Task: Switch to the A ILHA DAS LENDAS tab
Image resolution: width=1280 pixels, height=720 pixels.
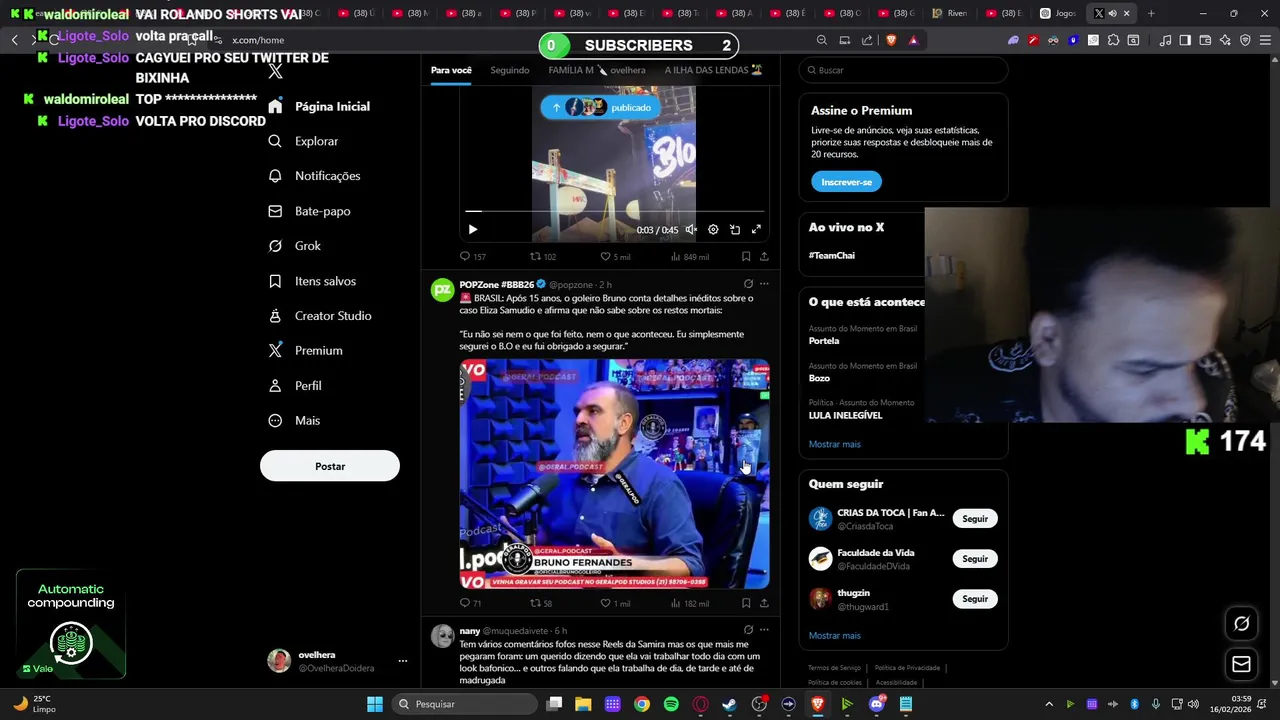Action: point(713,70)
